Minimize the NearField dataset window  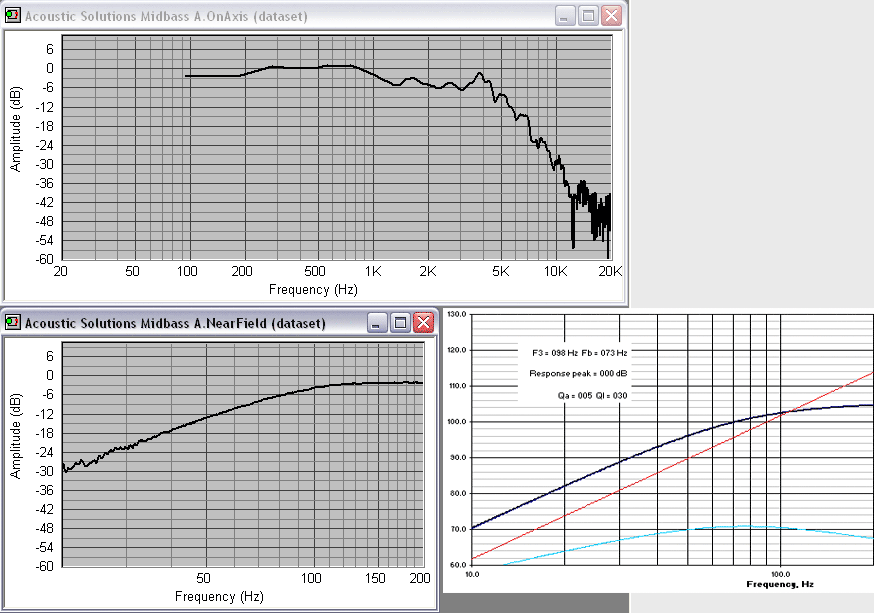377,323
